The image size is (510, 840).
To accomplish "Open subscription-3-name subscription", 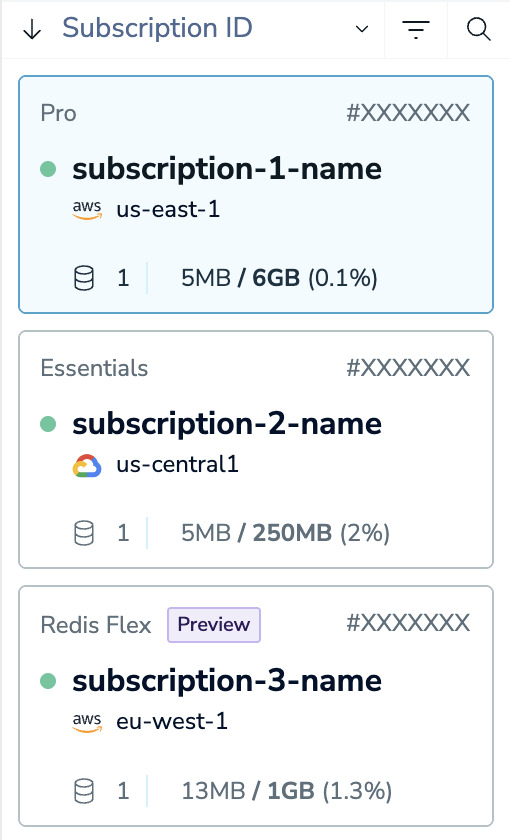I will 227,681.
